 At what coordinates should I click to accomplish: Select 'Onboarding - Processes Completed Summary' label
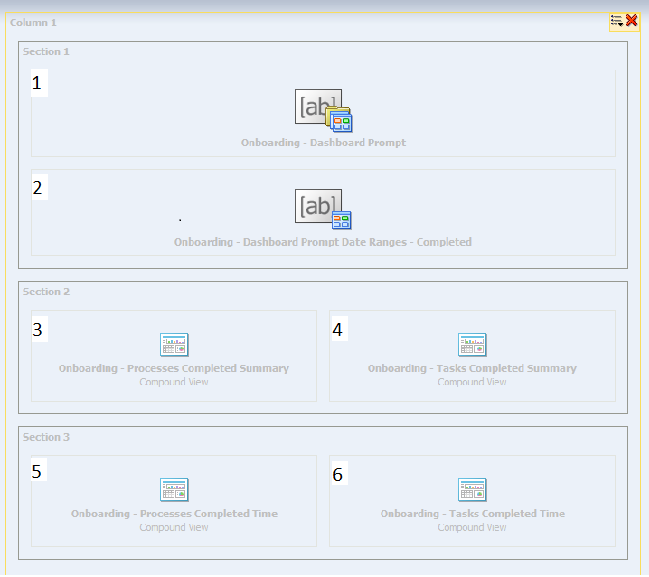174,368
